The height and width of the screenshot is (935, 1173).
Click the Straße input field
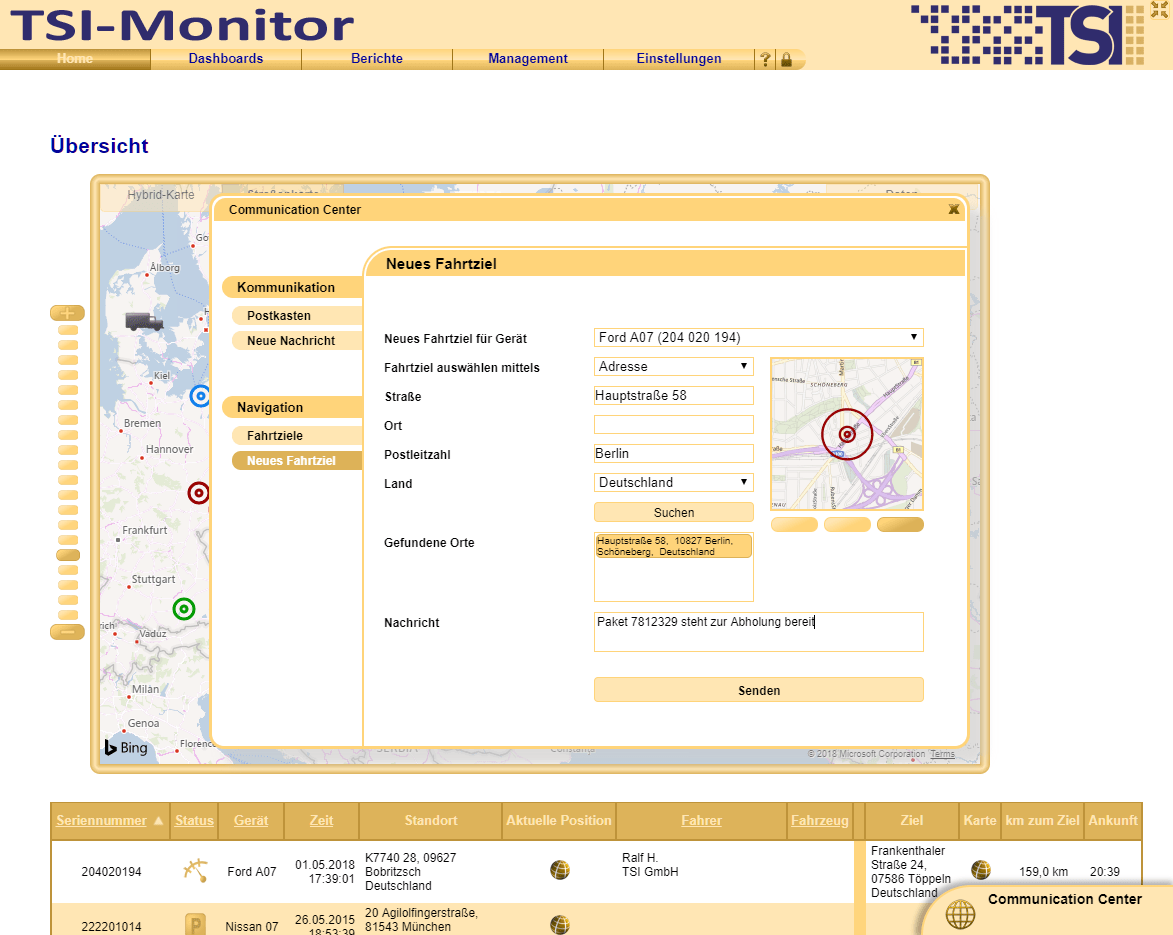tap(673, 396)
